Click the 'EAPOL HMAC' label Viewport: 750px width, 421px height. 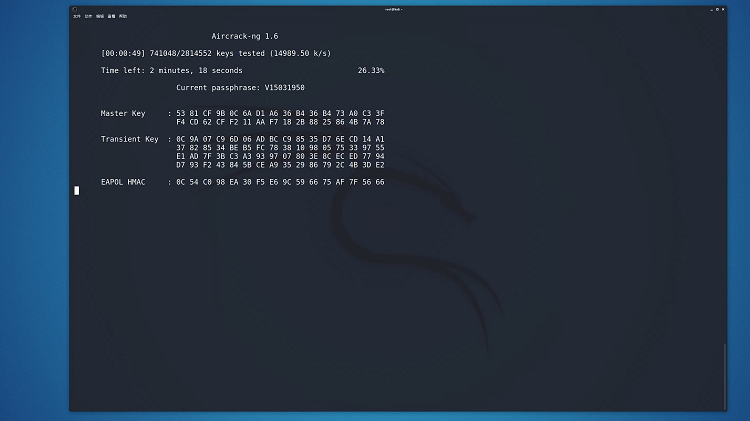pos(123,182)
